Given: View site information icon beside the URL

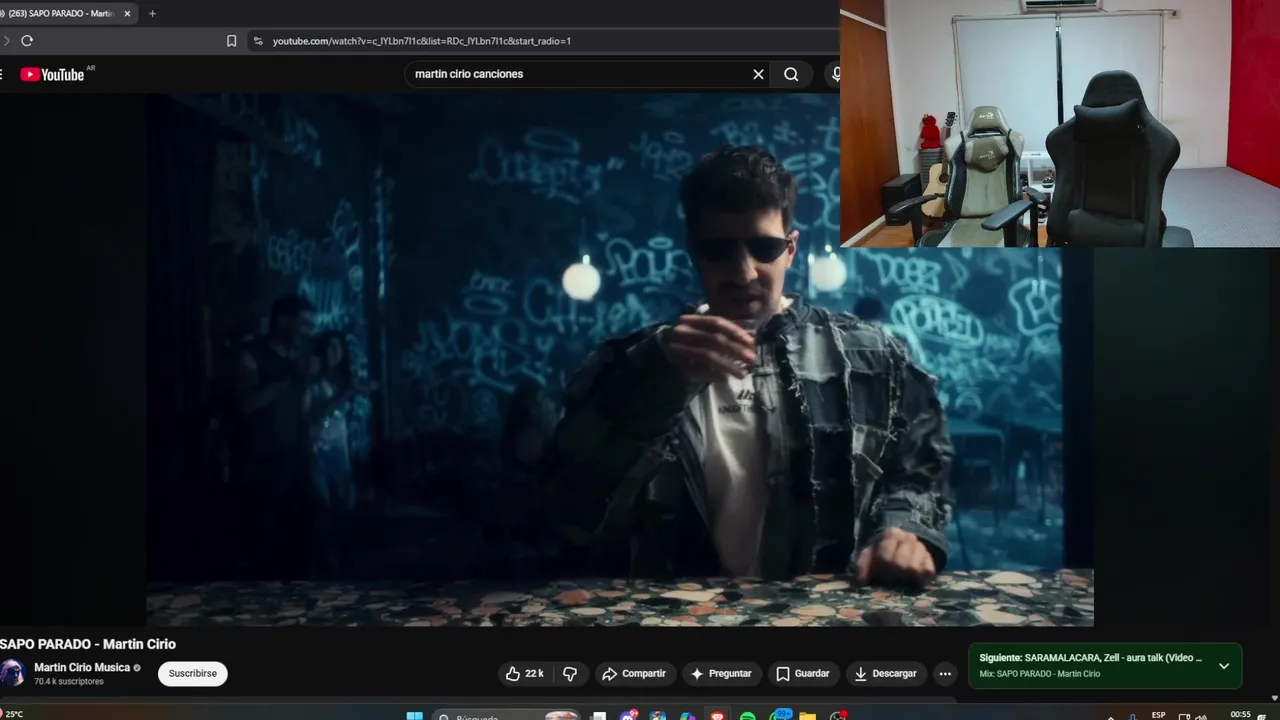Looking at the screenshot, I should coord(258,41).
